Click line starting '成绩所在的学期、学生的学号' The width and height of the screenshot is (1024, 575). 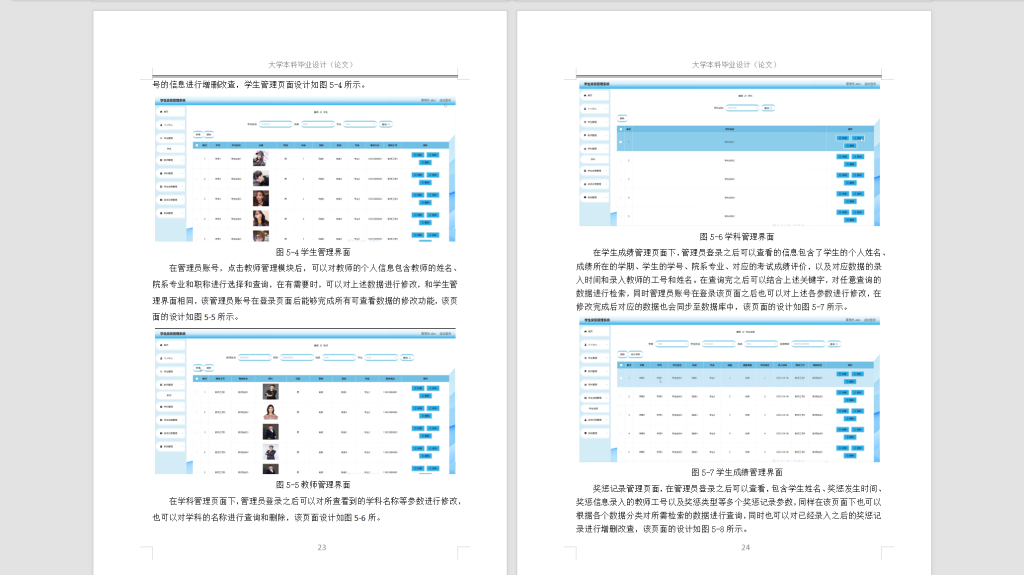coord(729,266)
